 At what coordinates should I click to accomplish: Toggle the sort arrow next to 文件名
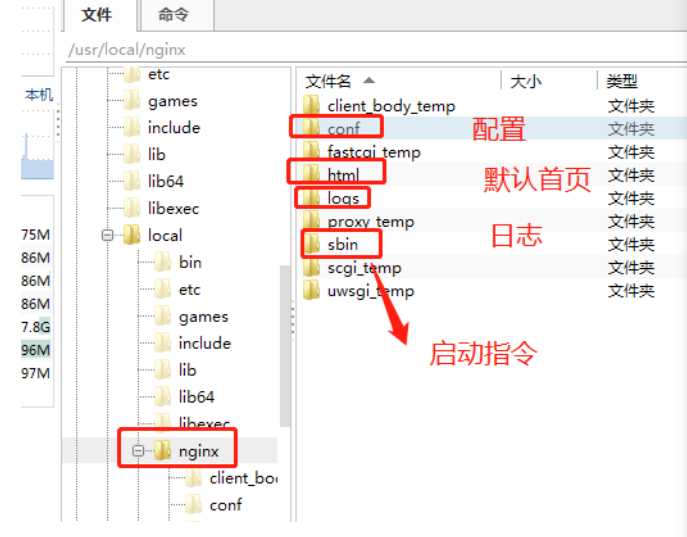[x=369, y=80]
